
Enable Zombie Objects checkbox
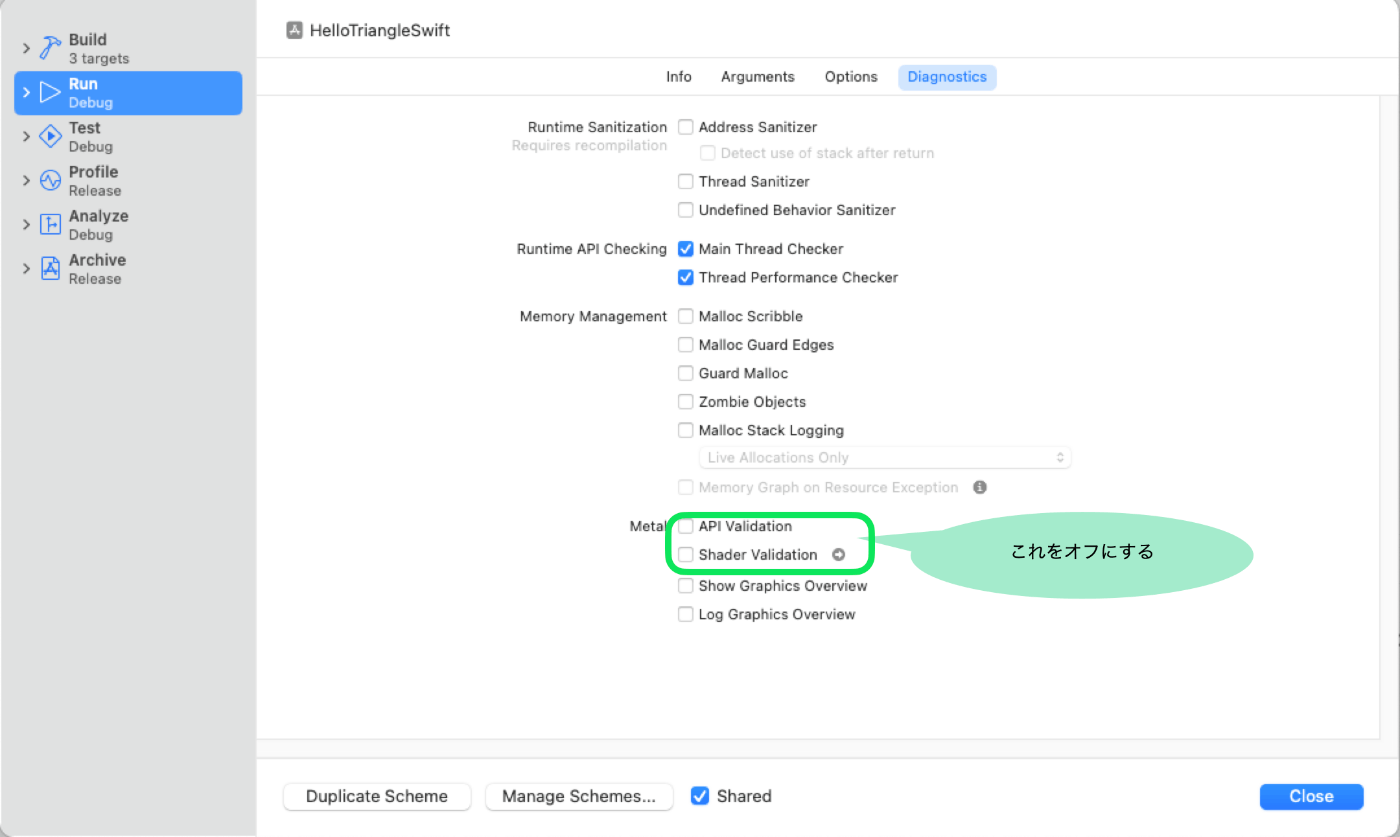(x=686, y=401)
